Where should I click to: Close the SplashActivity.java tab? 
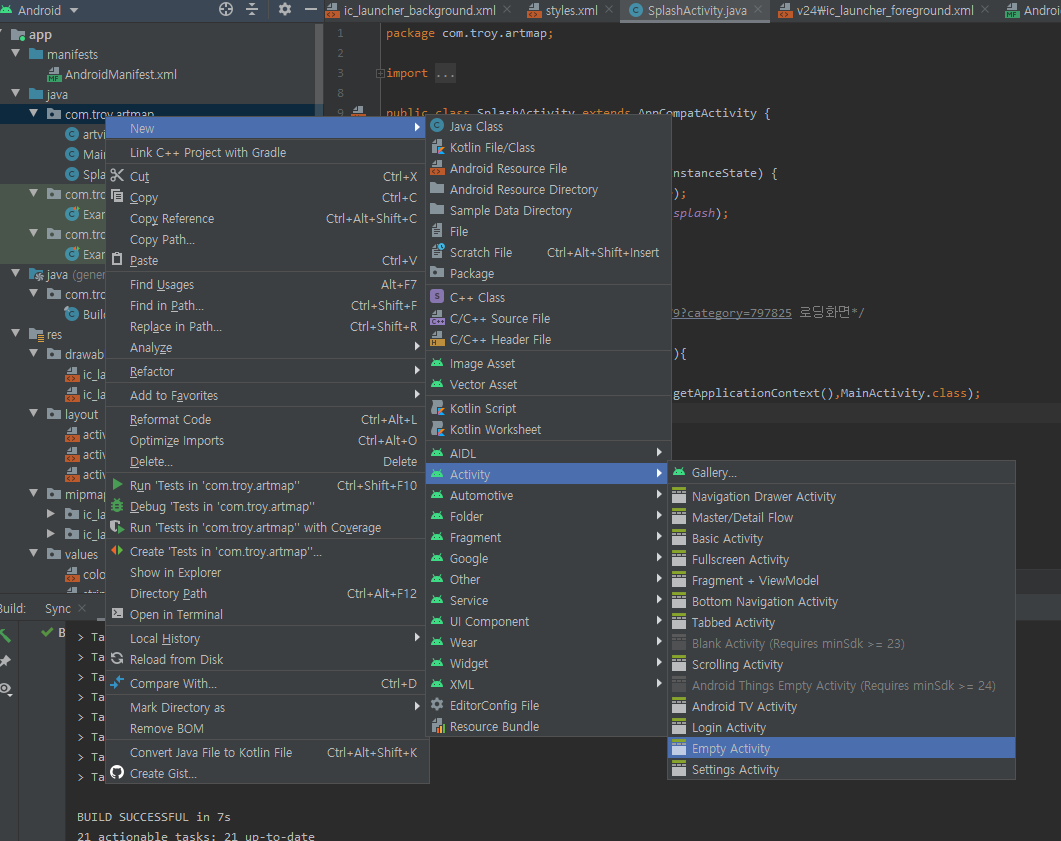(x=759, y=9)
